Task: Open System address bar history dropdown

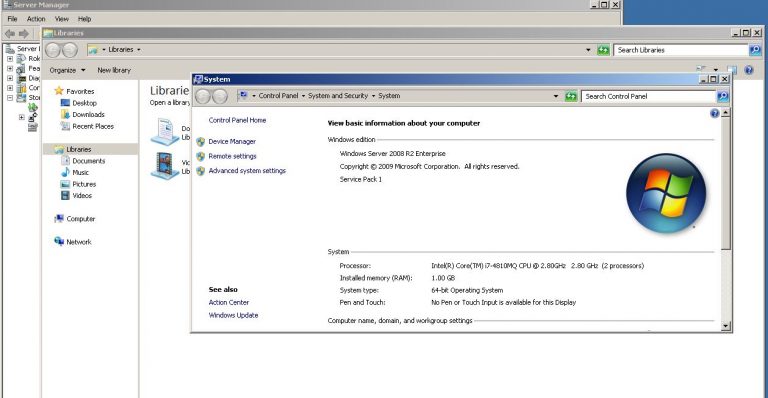Action: pyautogui.click(x=556, y=96)
